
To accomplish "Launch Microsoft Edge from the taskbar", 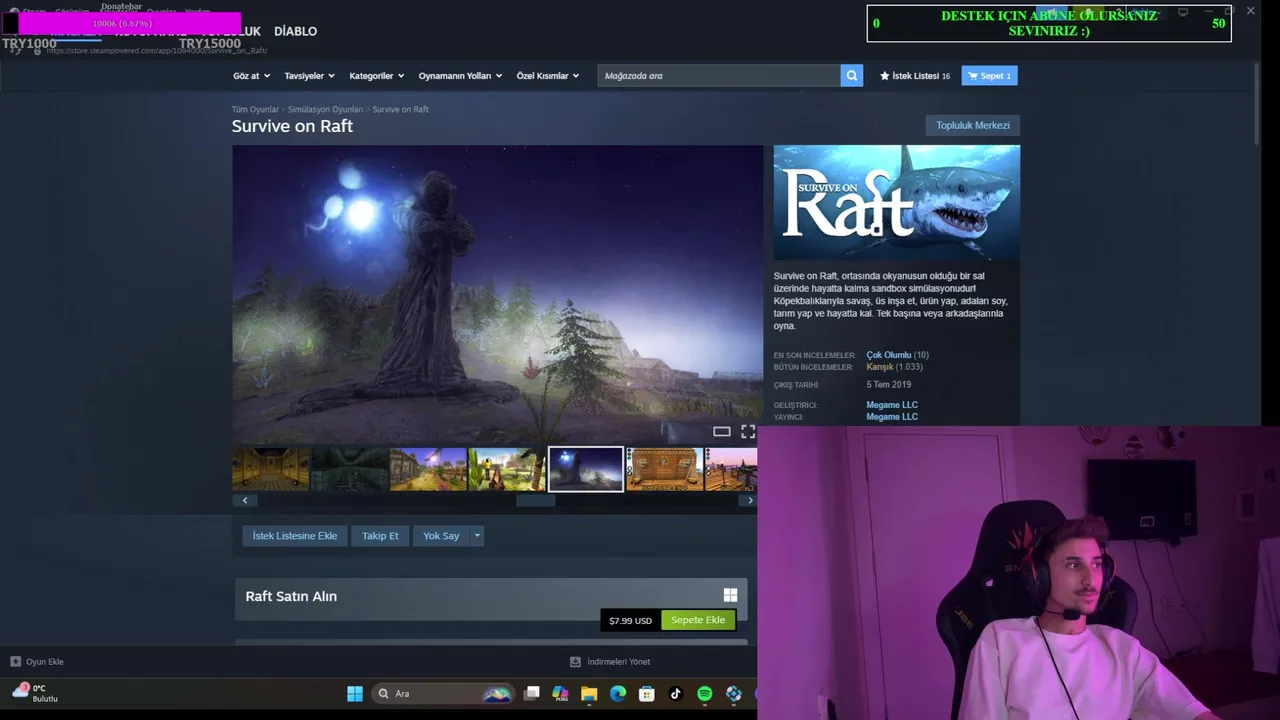I will pyautogui.click(x=618, y=693).
